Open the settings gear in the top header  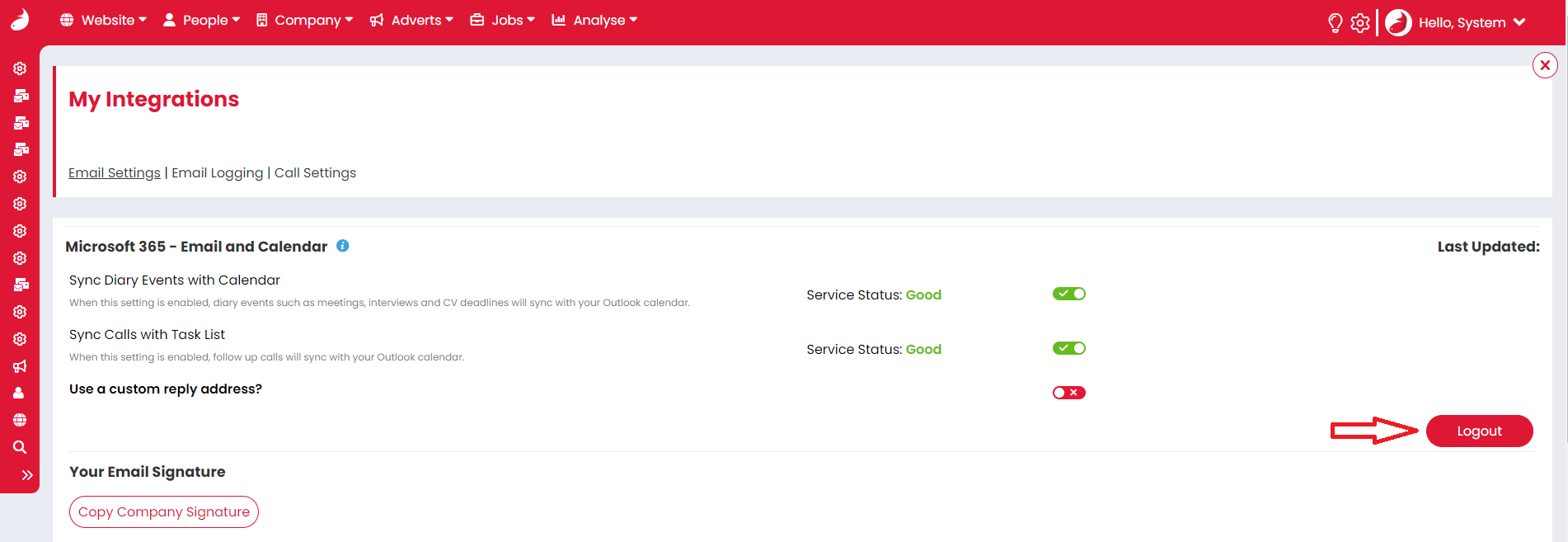point(1360,22)
